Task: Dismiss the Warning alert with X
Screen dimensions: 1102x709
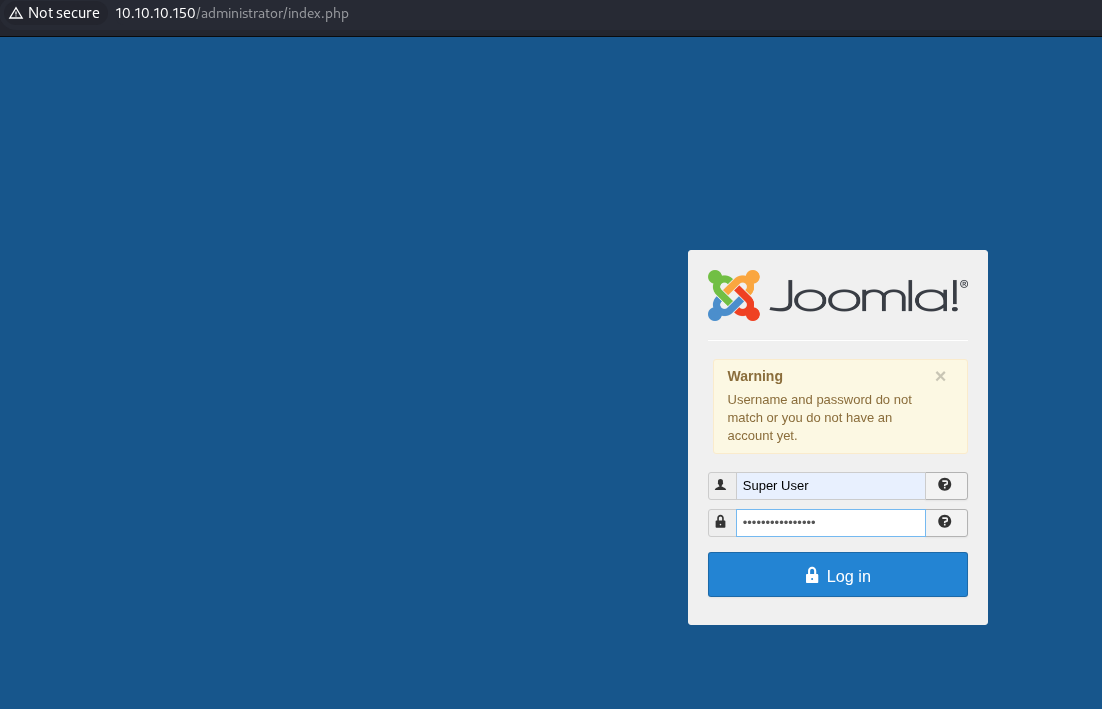Action: 940,376
